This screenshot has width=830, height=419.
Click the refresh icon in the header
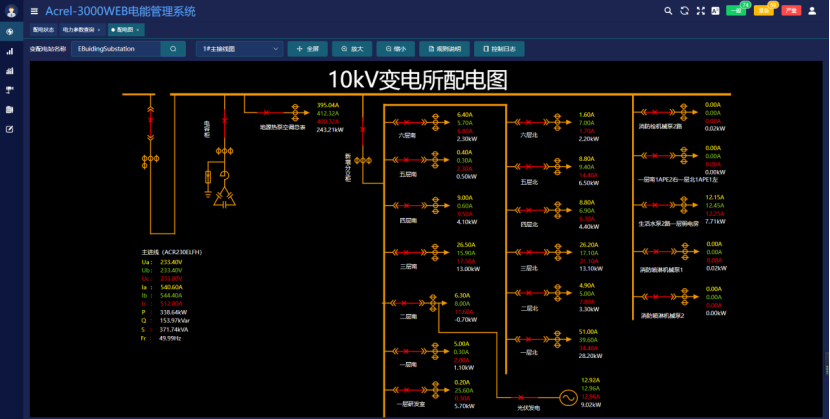684,11
